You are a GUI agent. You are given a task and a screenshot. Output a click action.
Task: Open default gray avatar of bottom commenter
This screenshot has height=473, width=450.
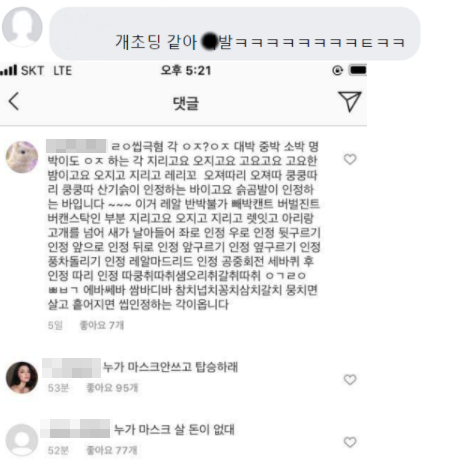[x=22, y=440]
